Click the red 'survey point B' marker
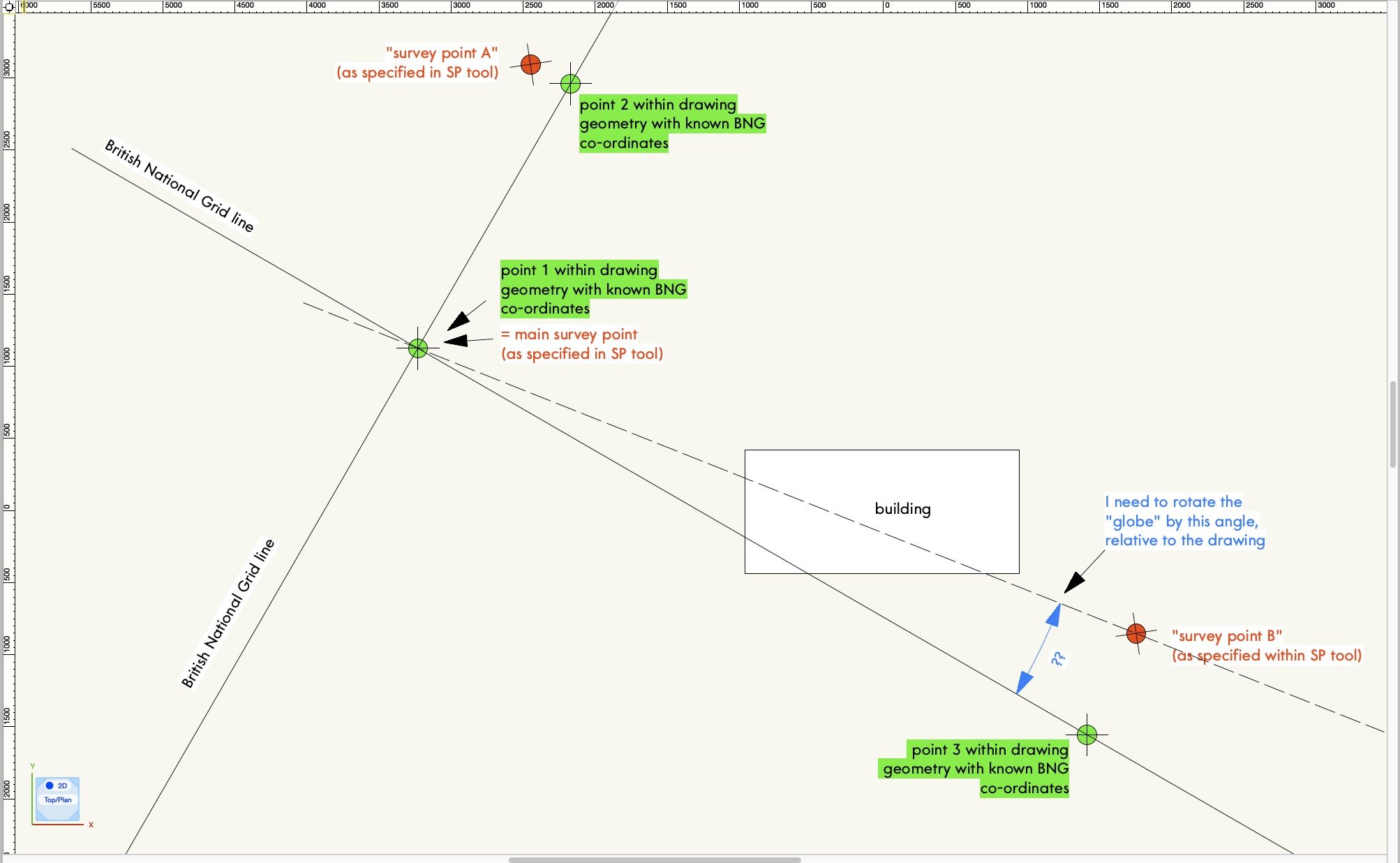 click(x=1137, y=634)
